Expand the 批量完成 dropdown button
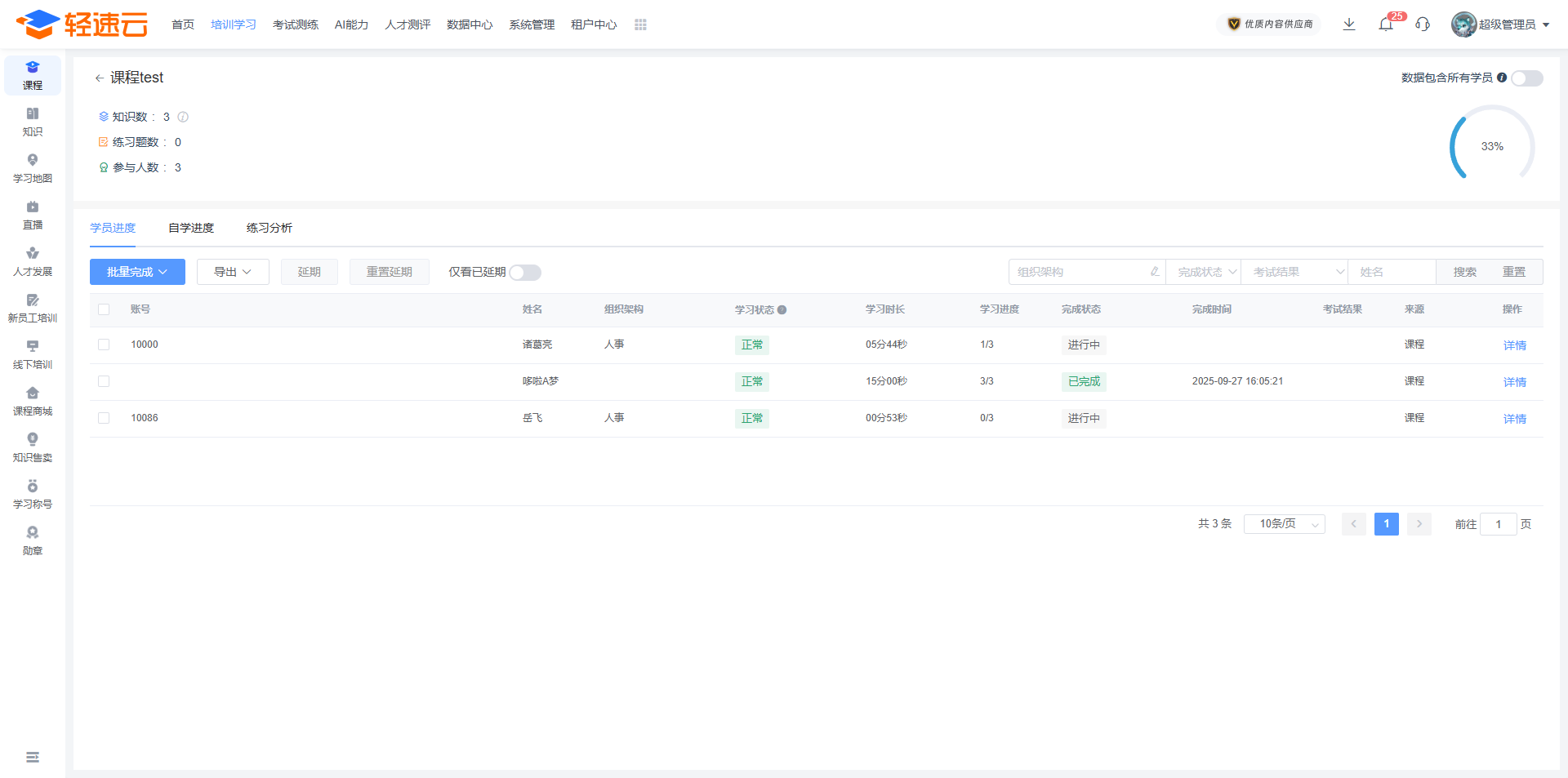The height and width of the screenshot is (778, 1568). 137,272
